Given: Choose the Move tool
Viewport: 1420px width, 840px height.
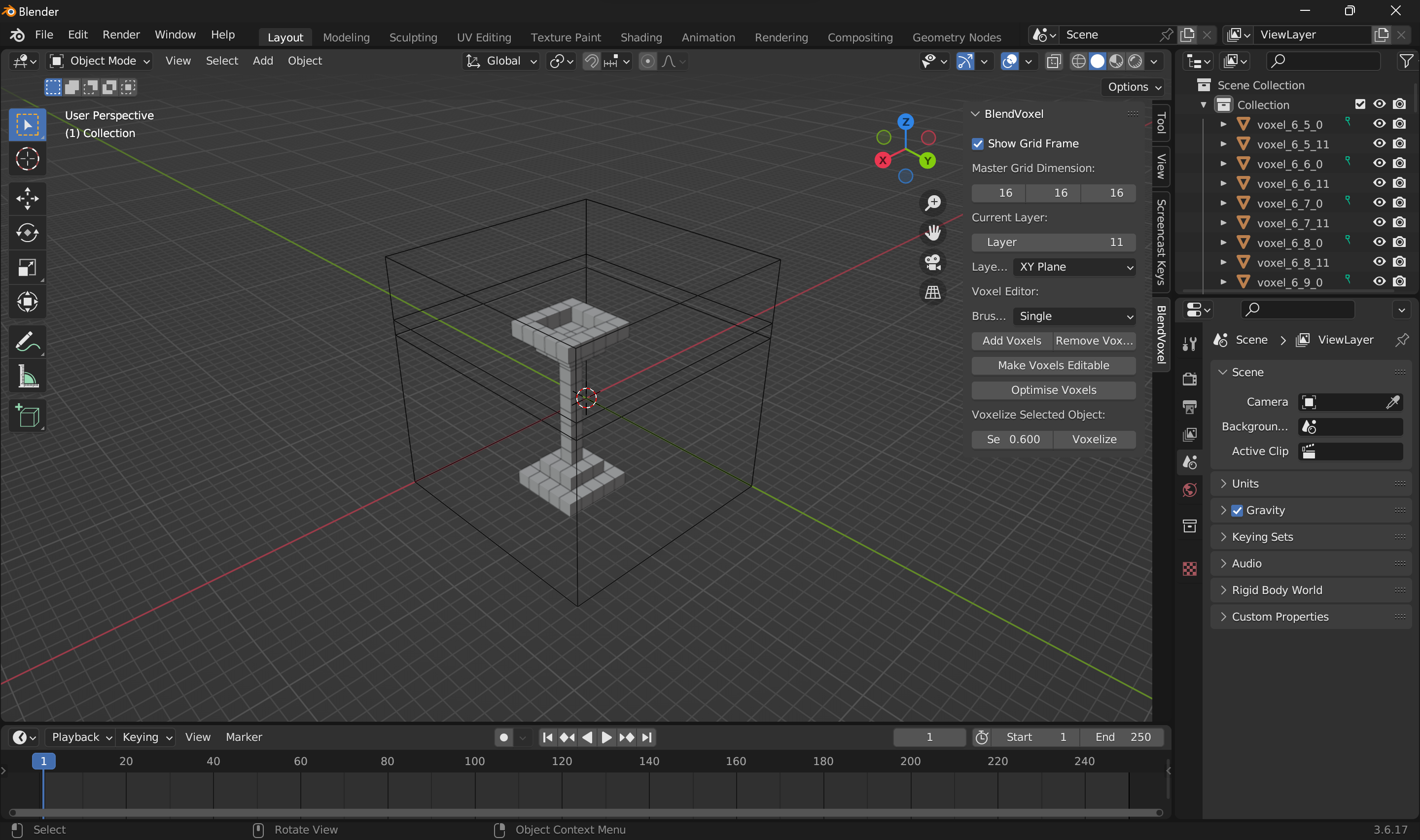Looking at the screenshot, I should 27,199.
